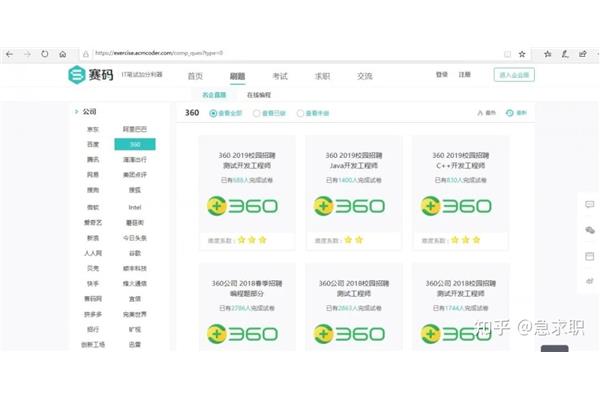Viewport: 600px width, 400px height.
Task: Open the 360 2019 Java开发工程师 card
Action: coord(354,193)
